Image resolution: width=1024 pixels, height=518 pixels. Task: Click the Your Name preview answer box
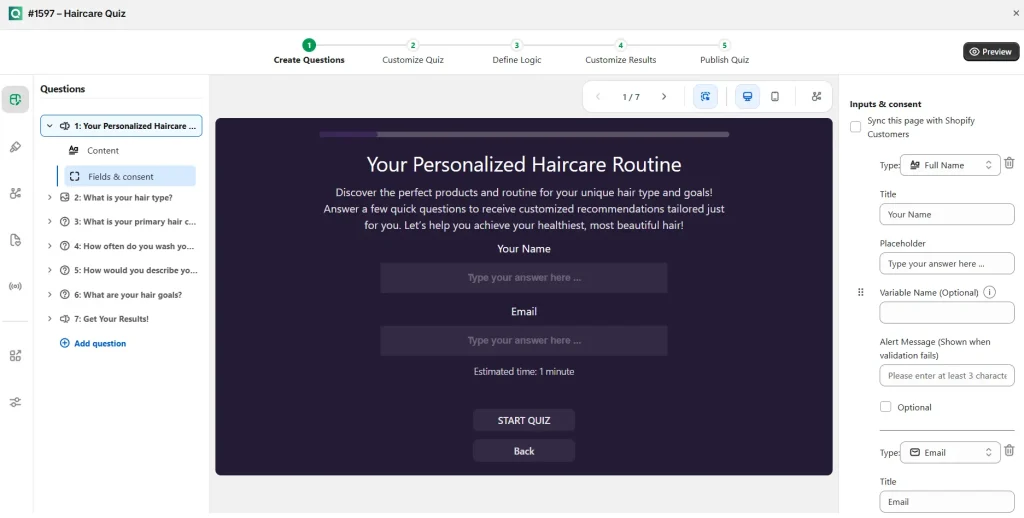(524, 278)
